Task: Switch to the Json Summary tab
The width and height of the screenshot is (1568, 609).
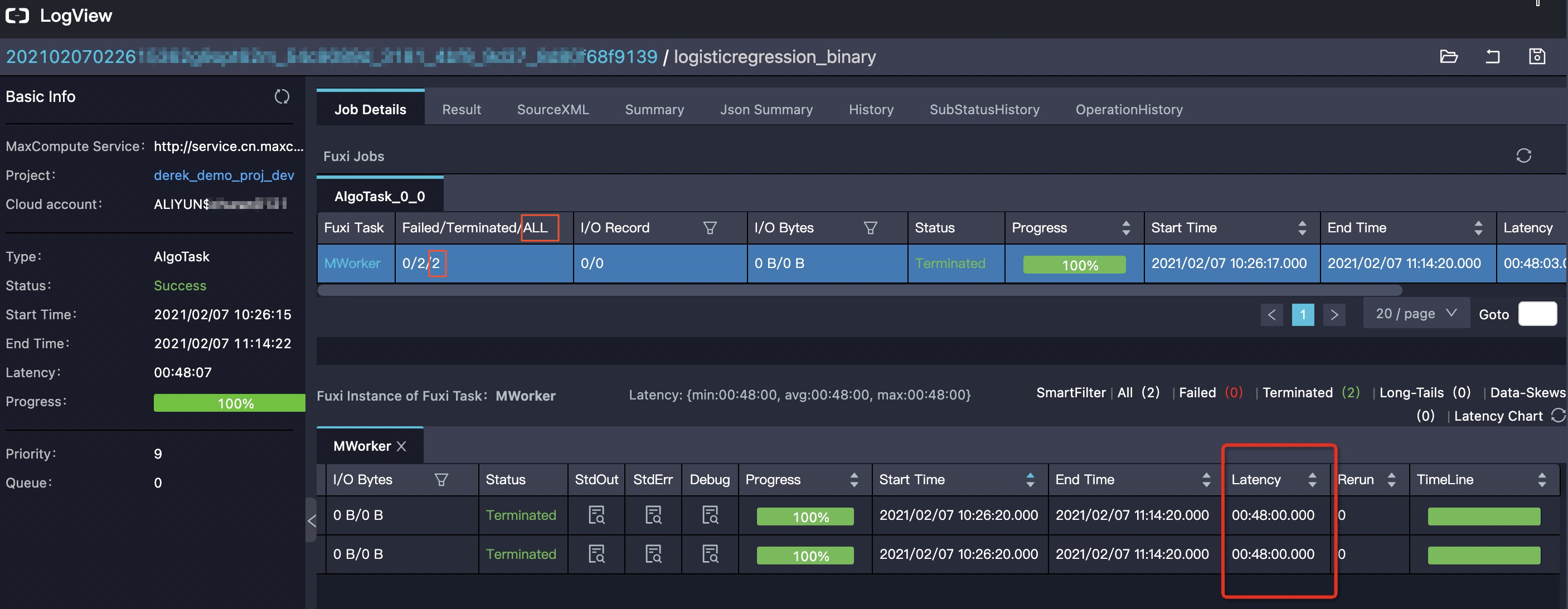Action: tap(766, 110)
